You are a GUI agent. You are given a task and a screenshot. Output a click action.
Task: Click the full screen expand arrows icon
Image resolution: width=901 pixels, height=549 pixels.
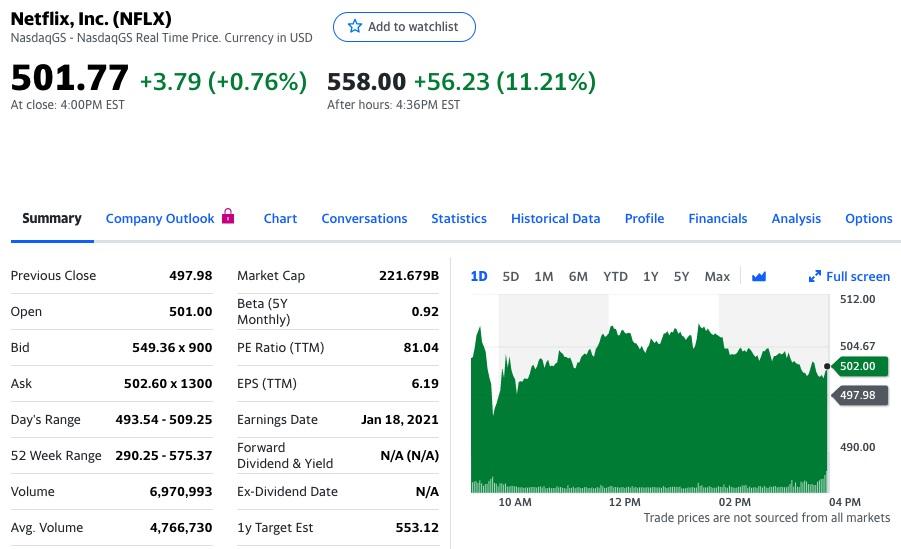tap(814, 277)
